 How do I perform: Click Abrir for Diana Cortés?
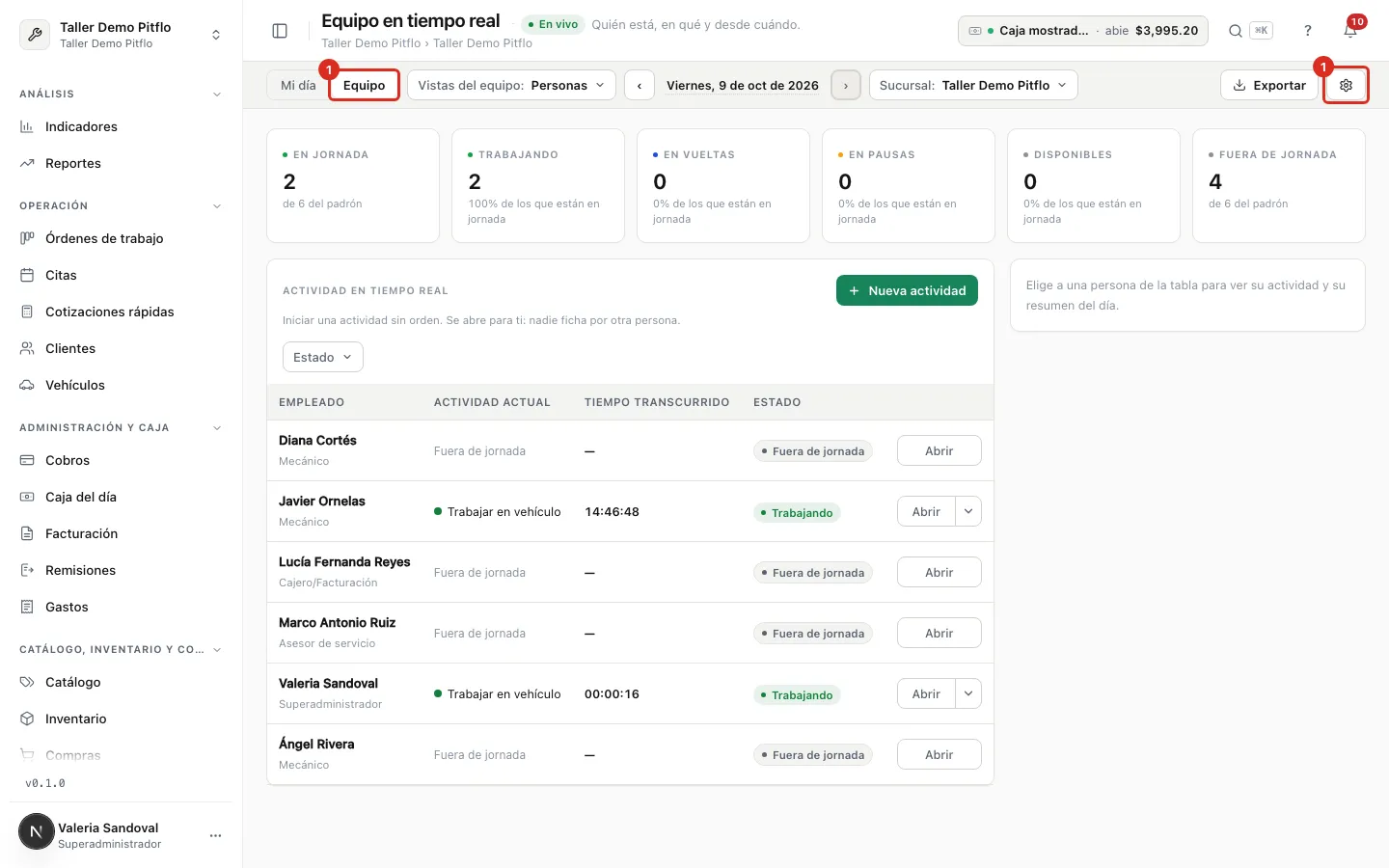click(940, 450)
